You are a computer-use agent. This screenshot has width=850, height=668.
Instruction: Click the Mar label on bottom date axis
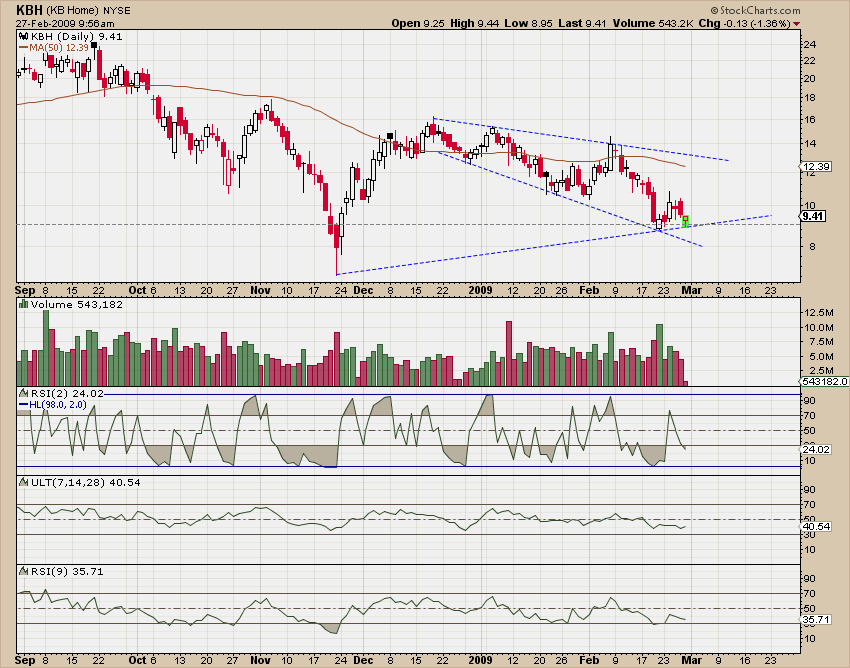point(691,660)
